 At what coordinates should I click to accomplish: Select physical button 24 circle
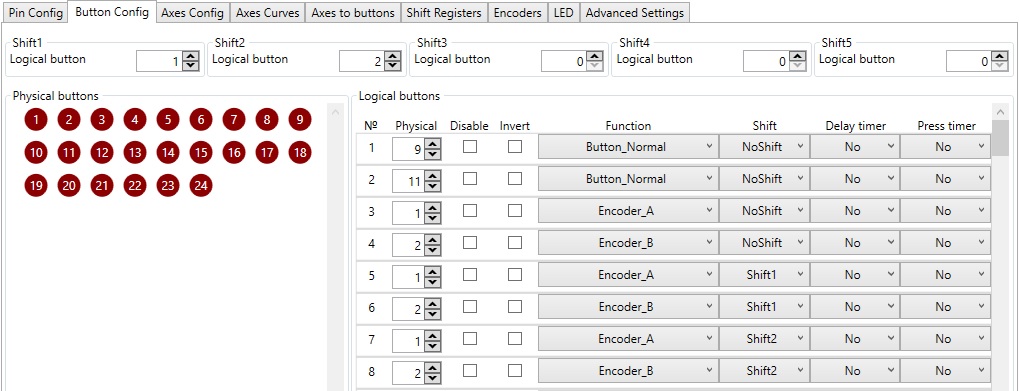pyautogui.click(x=201, y=185)
